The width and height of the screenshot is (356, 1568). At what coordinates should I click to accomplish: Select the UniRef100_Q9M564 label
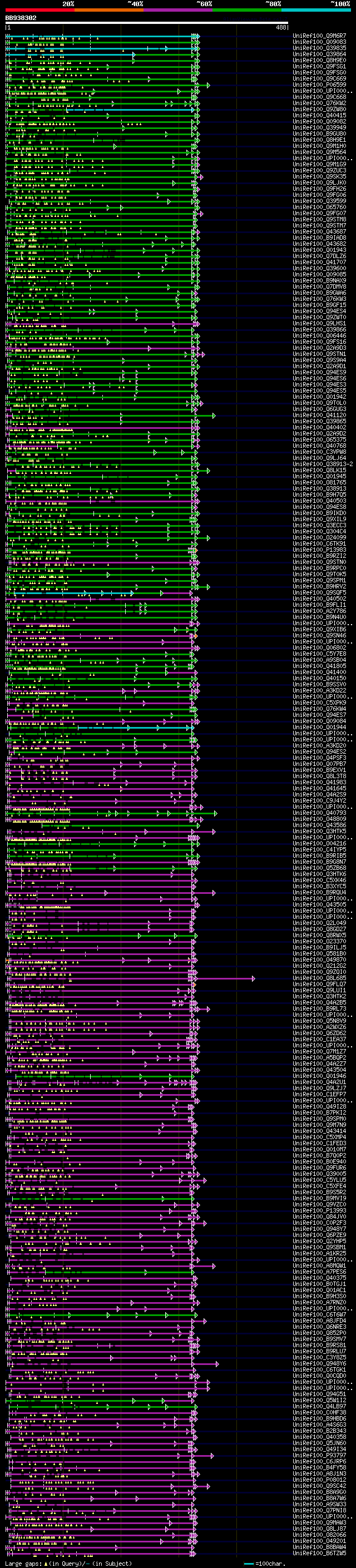pyautogui.click(x=319, y=152)
